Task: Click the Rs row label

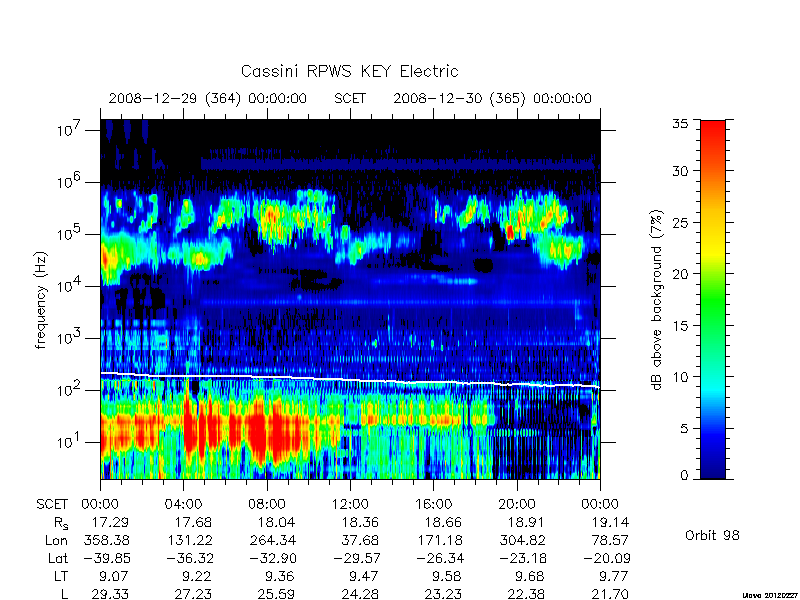Action: pos(61,522)
